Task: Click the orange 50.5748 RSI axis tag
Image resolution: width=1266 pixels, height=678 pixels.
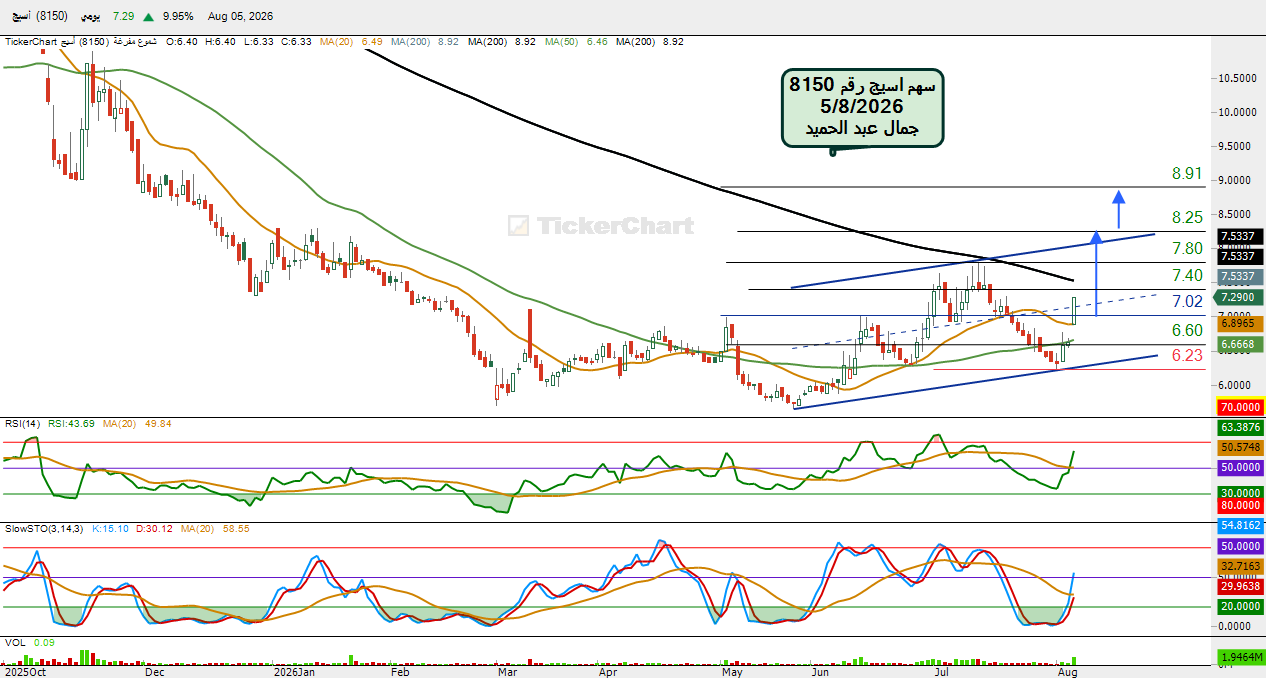Action: click(x=1240, y=446)
